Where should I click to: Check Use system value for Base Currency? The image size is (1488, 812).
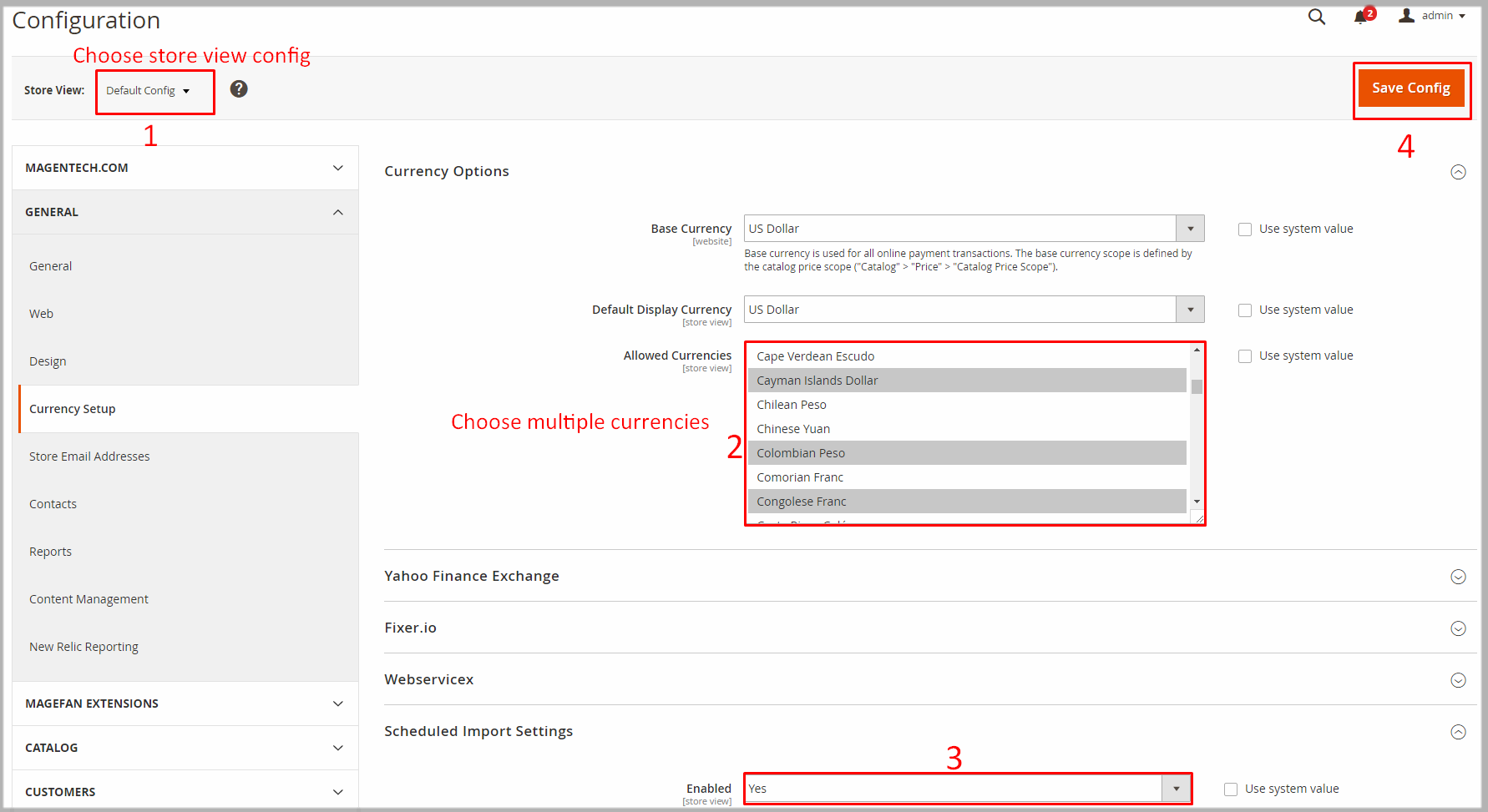pos(1245,229)
